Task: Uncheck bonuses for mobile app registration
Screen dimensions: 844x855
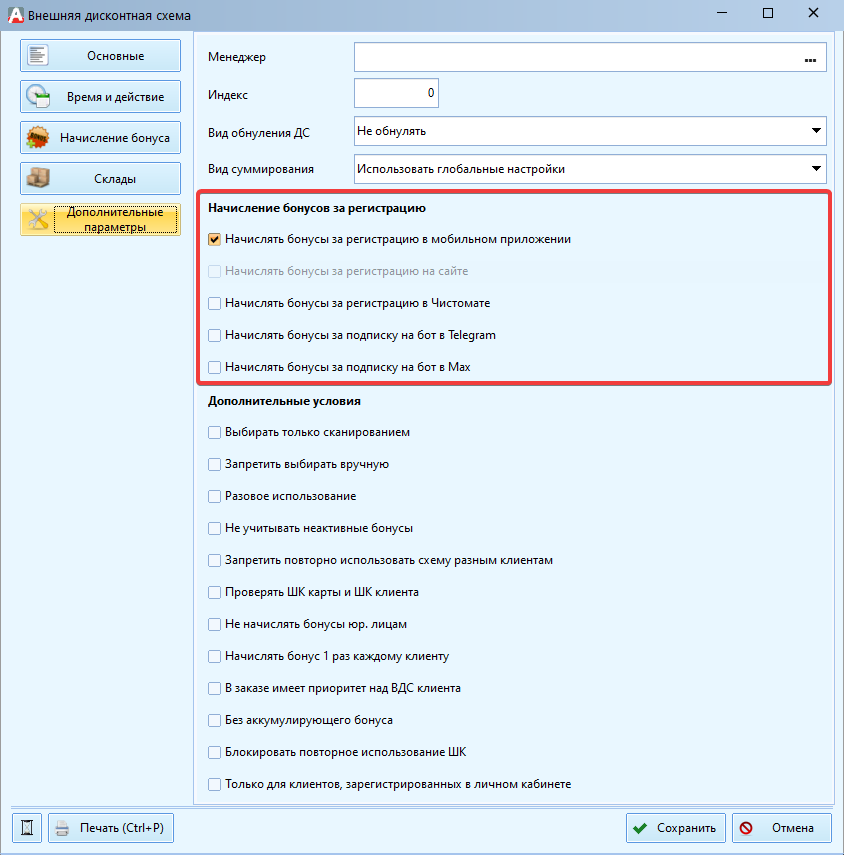Action: 214,239
